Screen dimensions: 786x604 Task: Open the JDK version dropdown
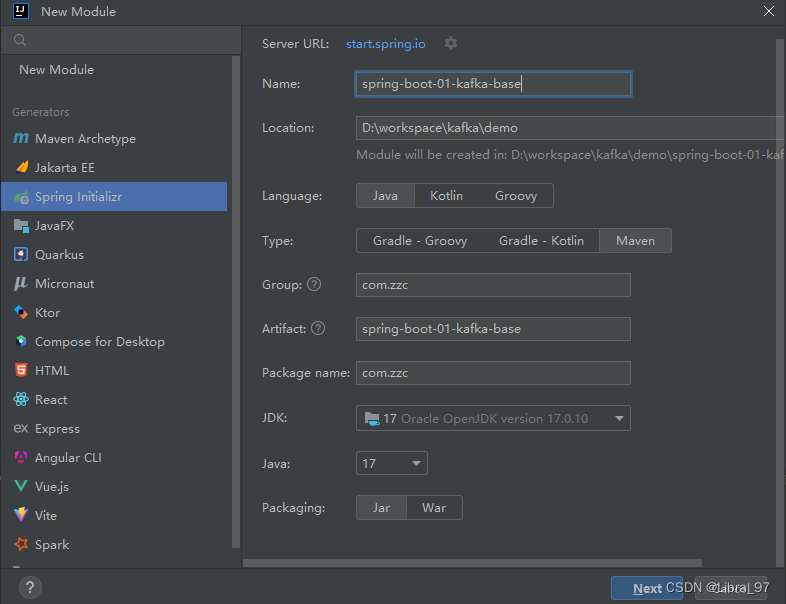tap(493, 419)
